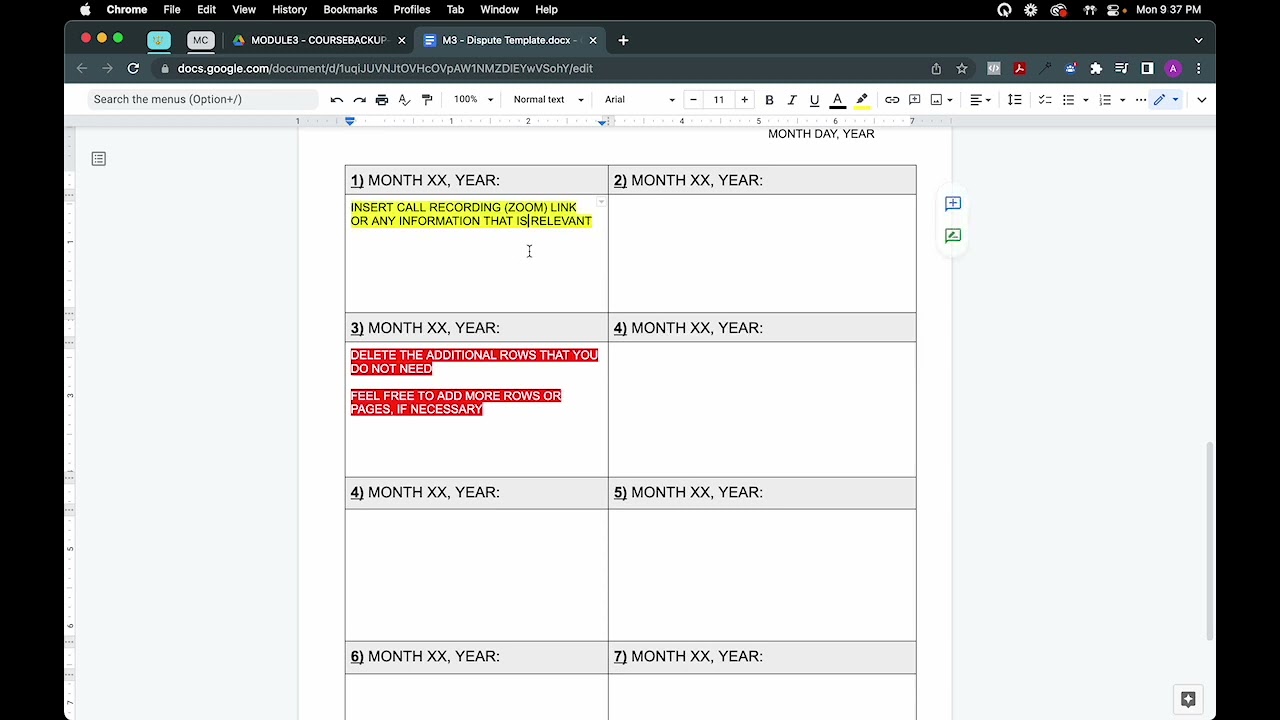This screenshot has width=1280, height=720.
Task: Collapse the menus with the chevron
Action: pyautogui.click(x=1202, y=99)
